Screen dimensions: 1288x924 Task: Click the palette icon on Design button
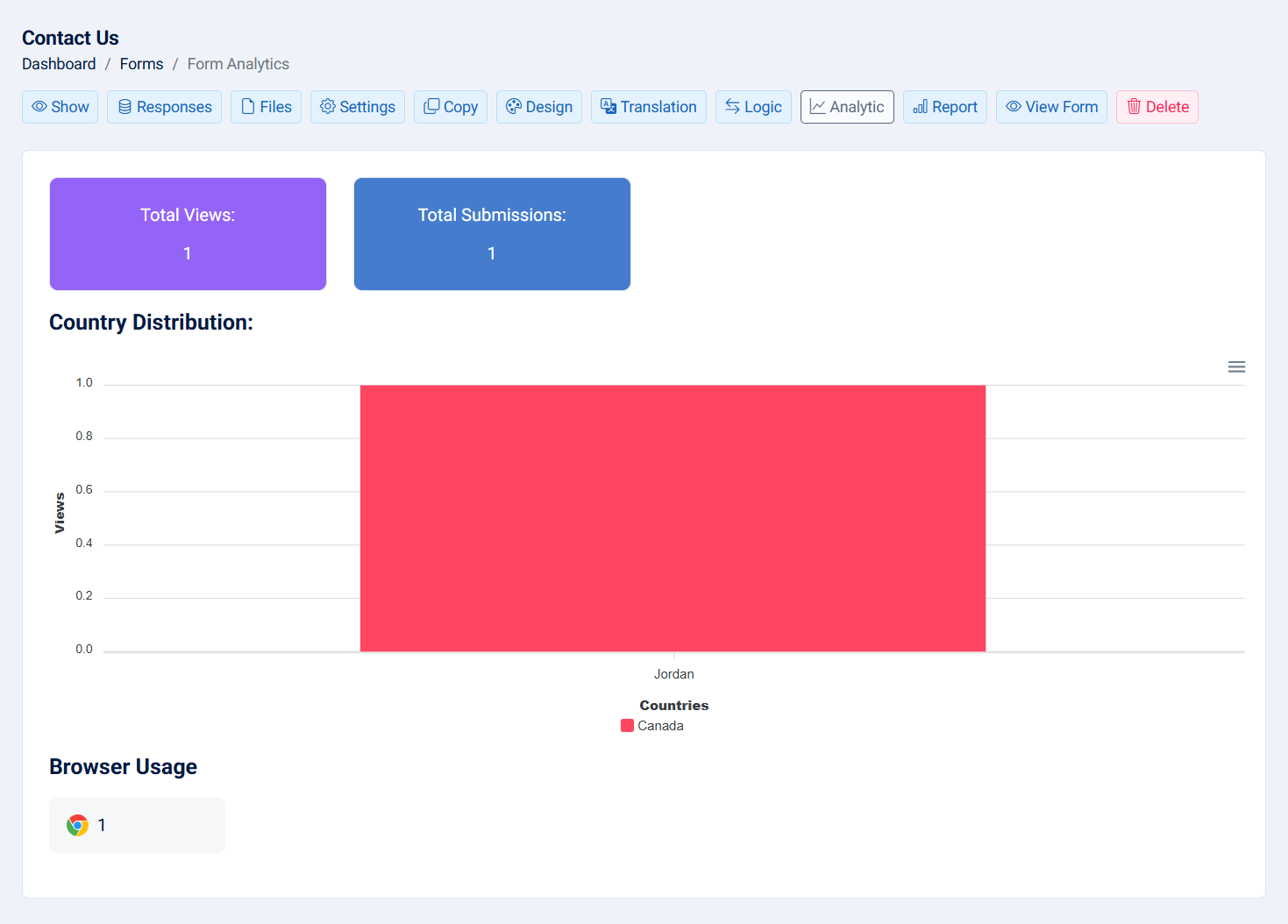514,107
